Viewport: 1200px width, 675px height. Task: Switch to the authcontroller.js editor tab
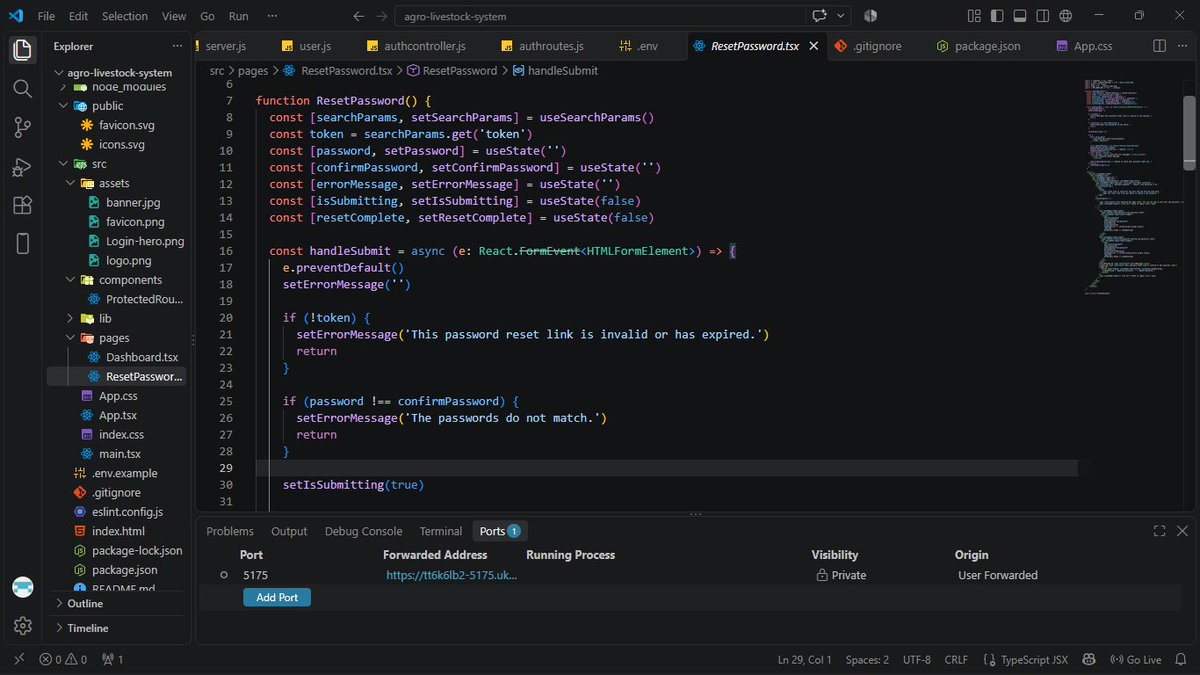coord(416,46)
